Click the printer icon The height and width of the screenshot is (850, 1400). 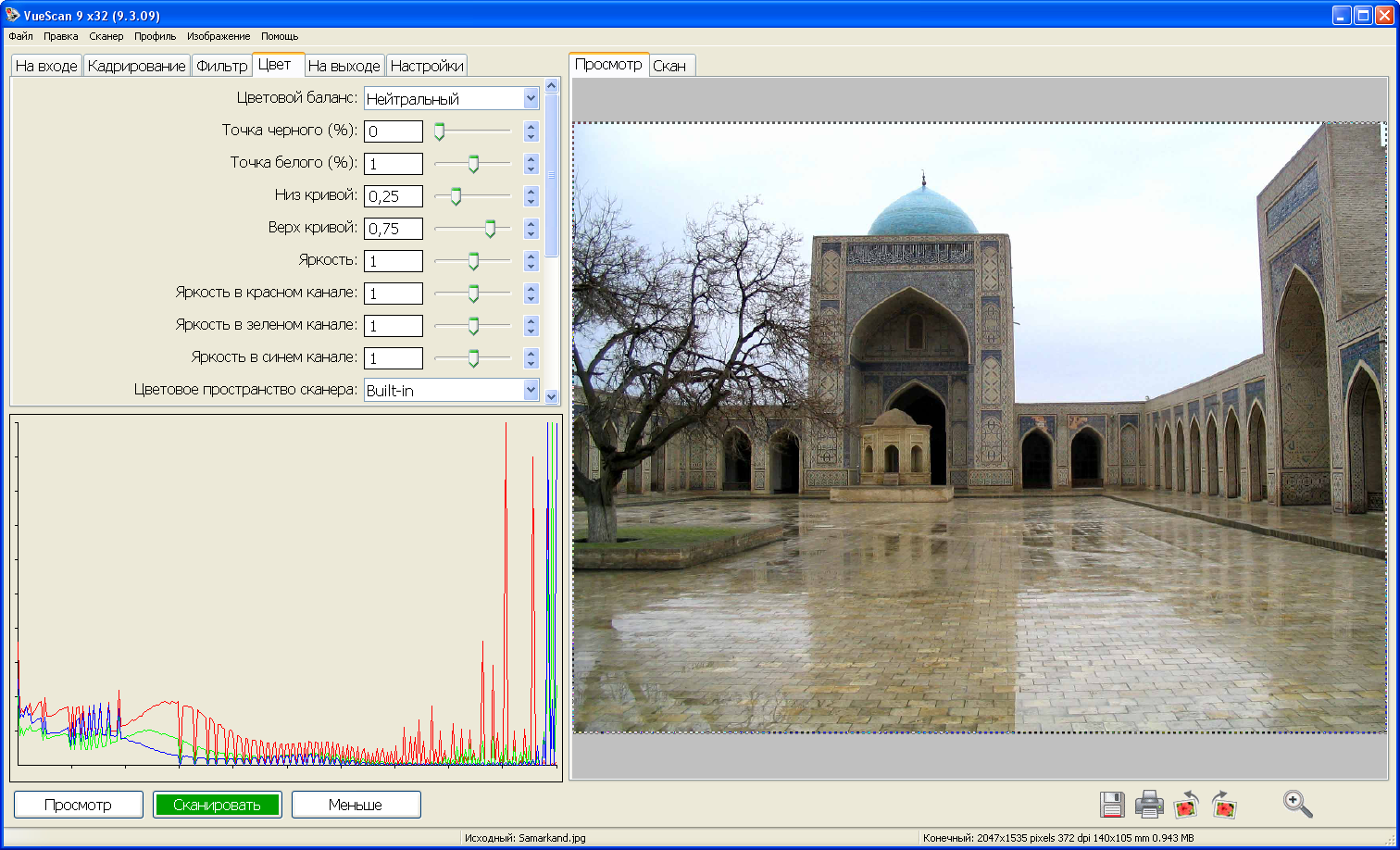point(1149,805)
